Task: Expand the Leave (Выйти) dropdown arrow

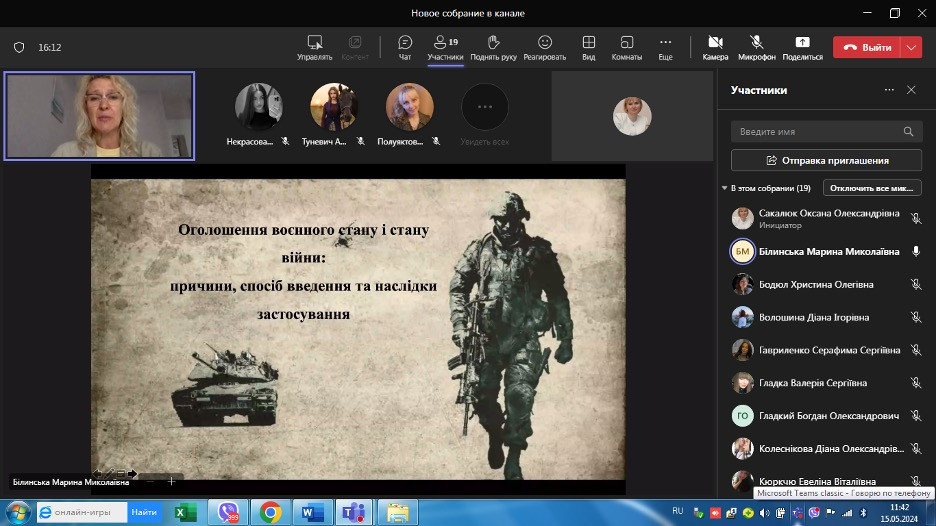Action: (911, 47)
